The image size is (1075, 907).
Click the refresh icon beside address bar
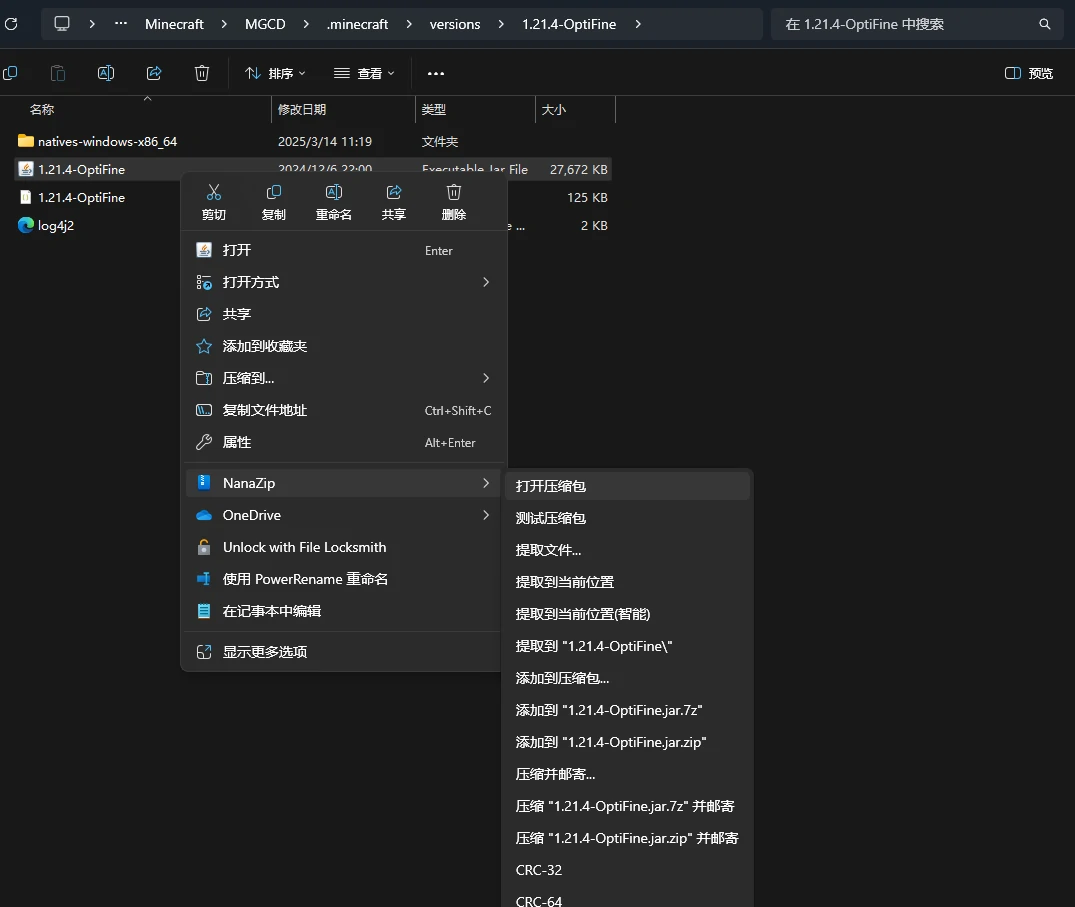pos(11,24)
